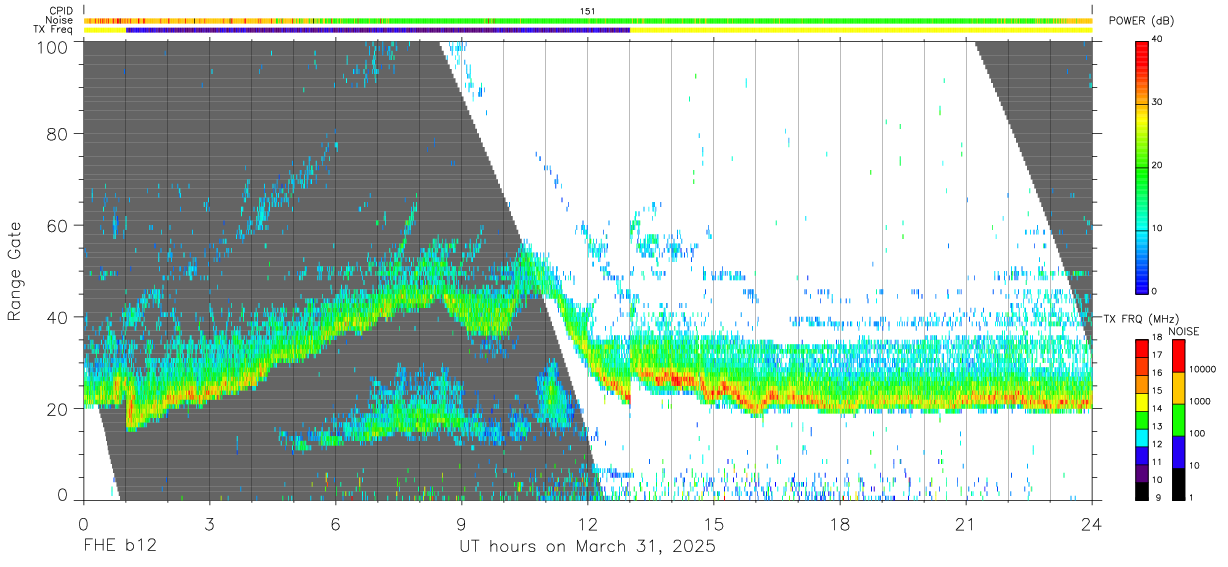The height and width of the screenshot is (567, 1228).
Task: Click UT hour tick label '3'
Action: (209, 523)
